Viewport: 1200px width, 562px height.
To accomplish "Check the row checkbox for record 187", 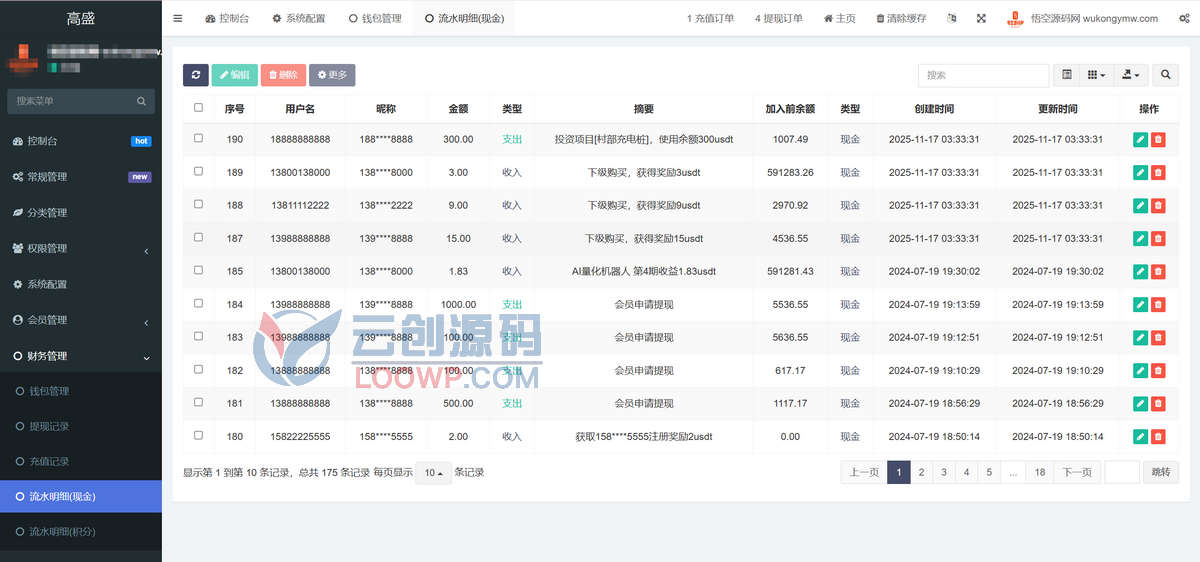I will click(198, 237).
